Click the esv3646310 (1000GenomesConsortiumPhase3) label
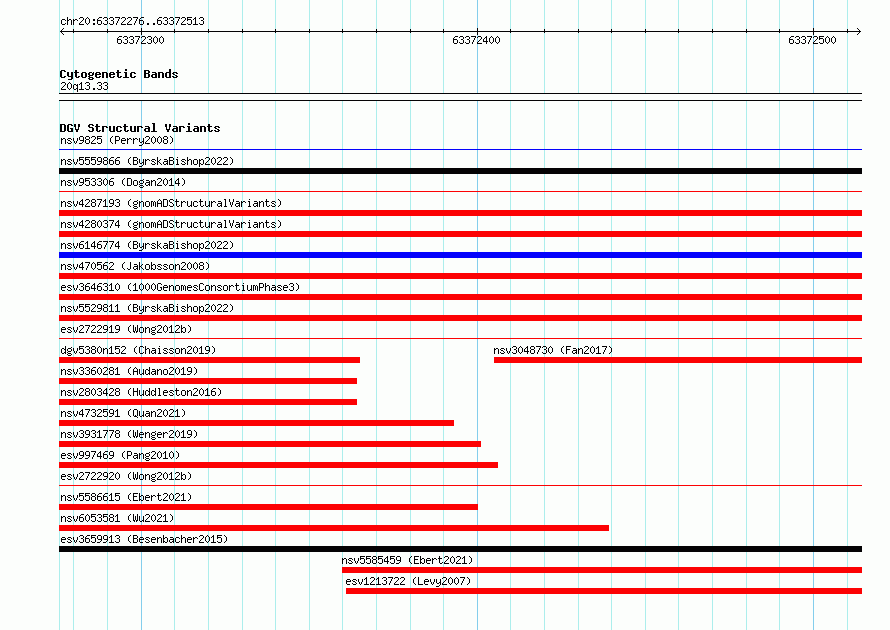The image size is (890, 630). pos(180,287)
